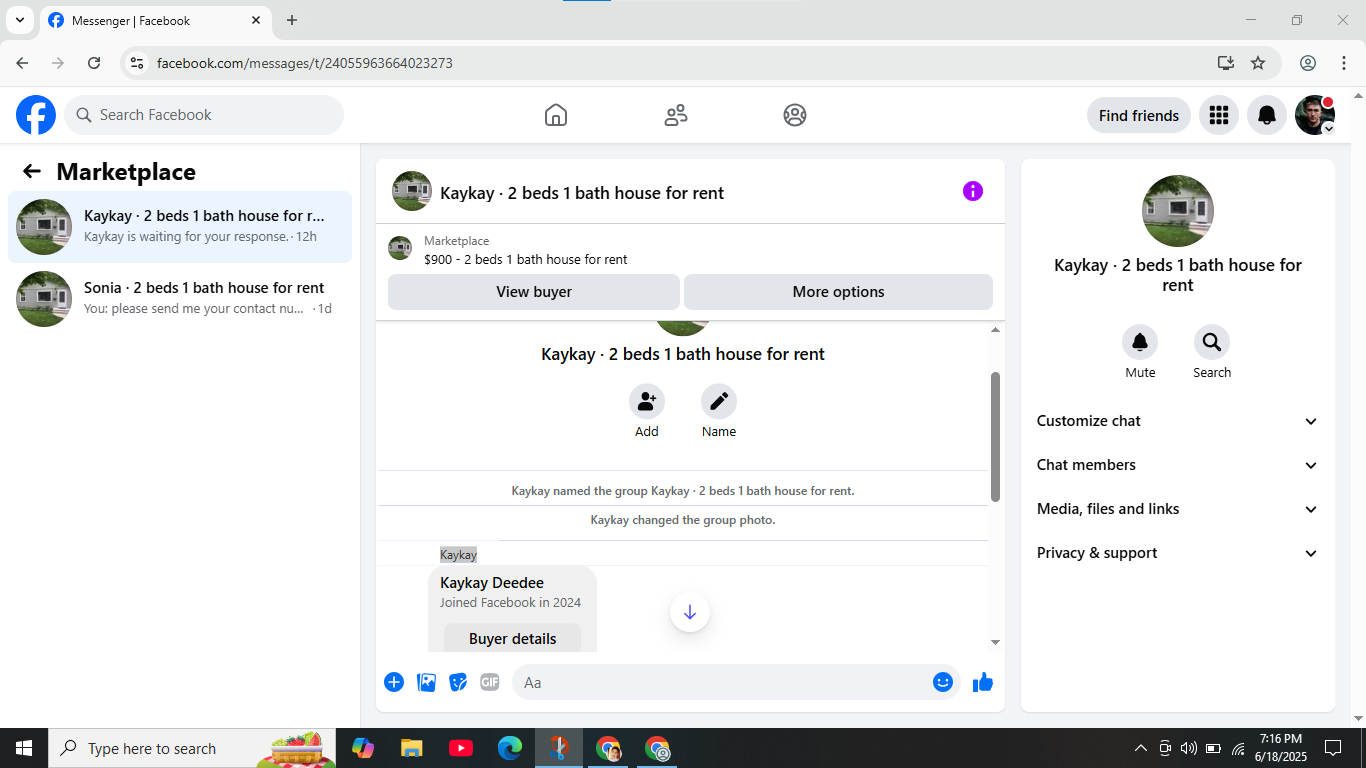Click the chat scrollbar down arrow
1366x768 pixels.
click(995, 643)
